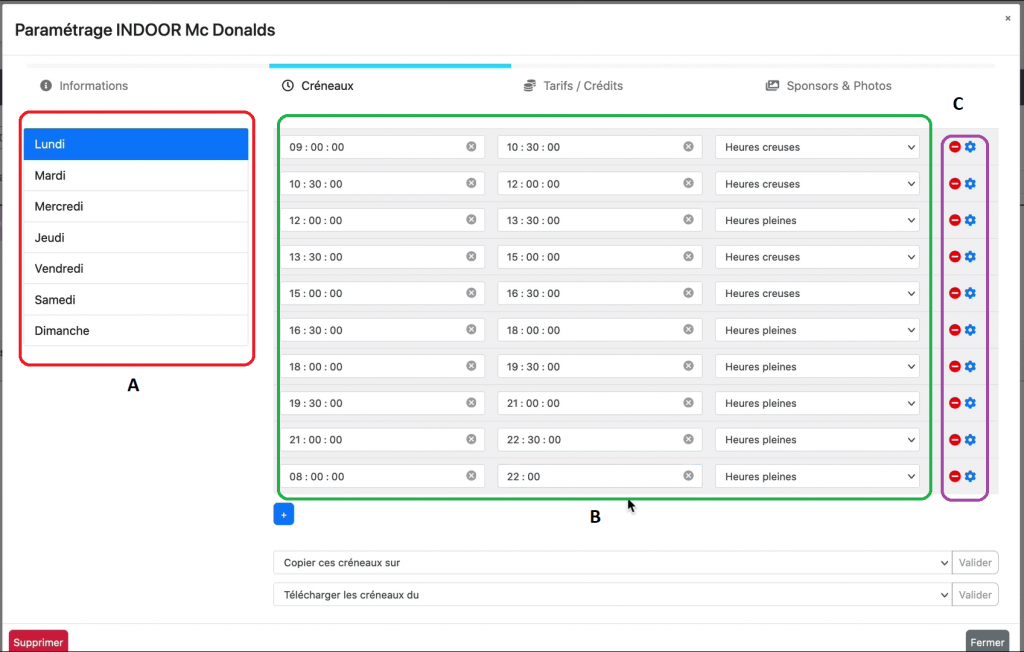Viewport: 1024px width, 652px height.
Task: Open rate type dropdown for slot starting 19:30:00
Action: tap(817, 403)
